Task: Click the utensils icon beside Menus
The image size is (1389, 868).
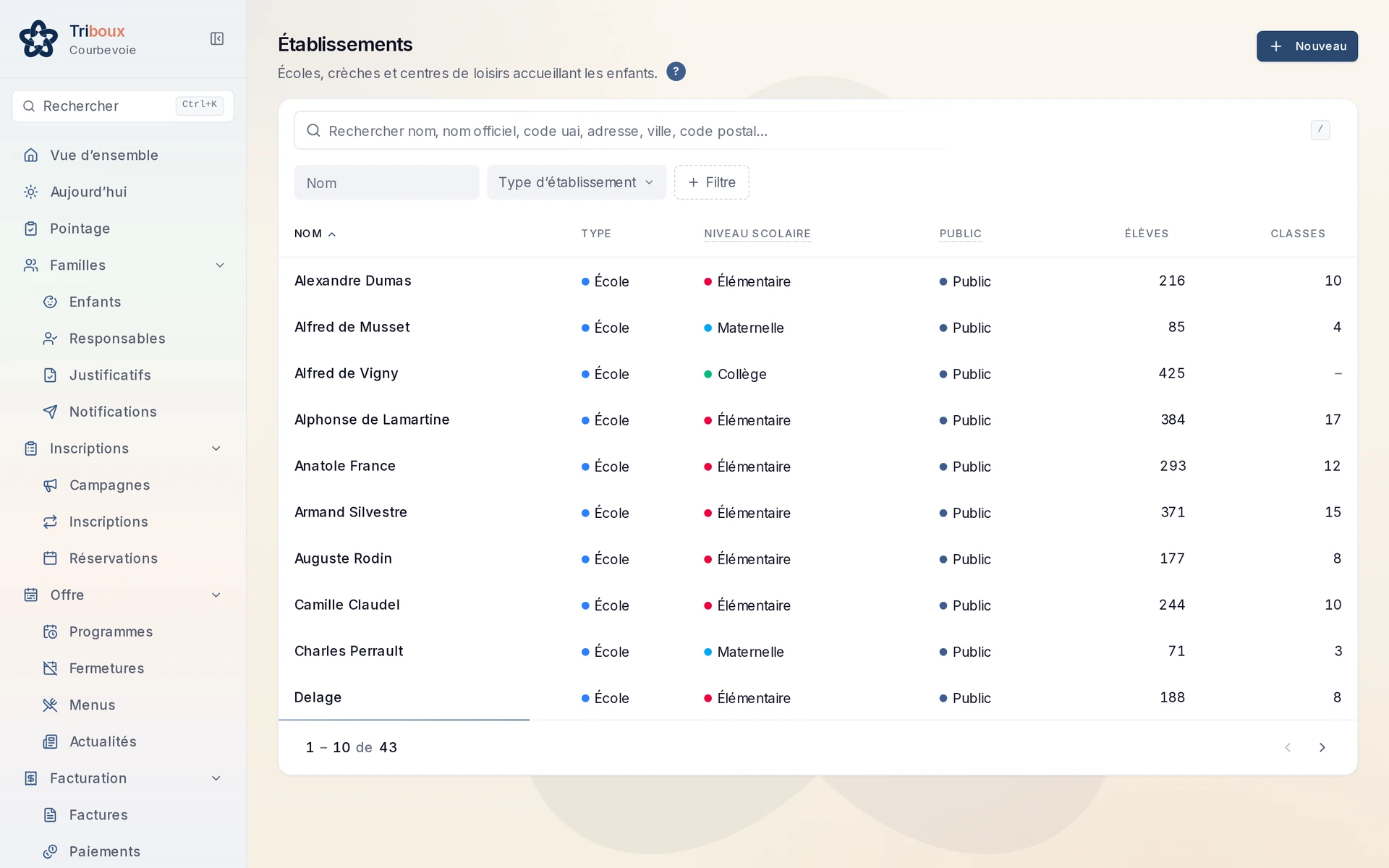Action: pos(50,705)
